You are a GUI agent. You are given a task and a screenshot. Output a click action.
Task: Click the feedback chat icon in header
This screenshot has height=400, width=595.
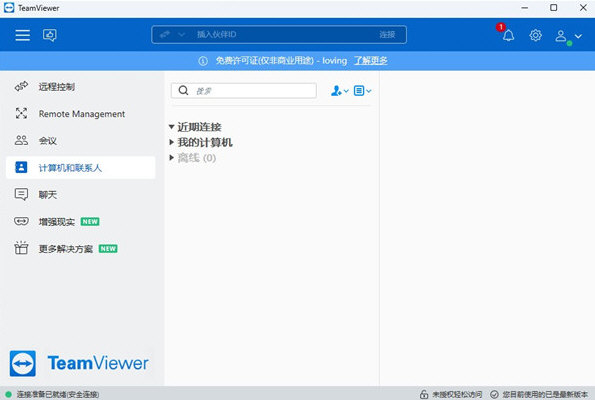(x=50, y=35)
